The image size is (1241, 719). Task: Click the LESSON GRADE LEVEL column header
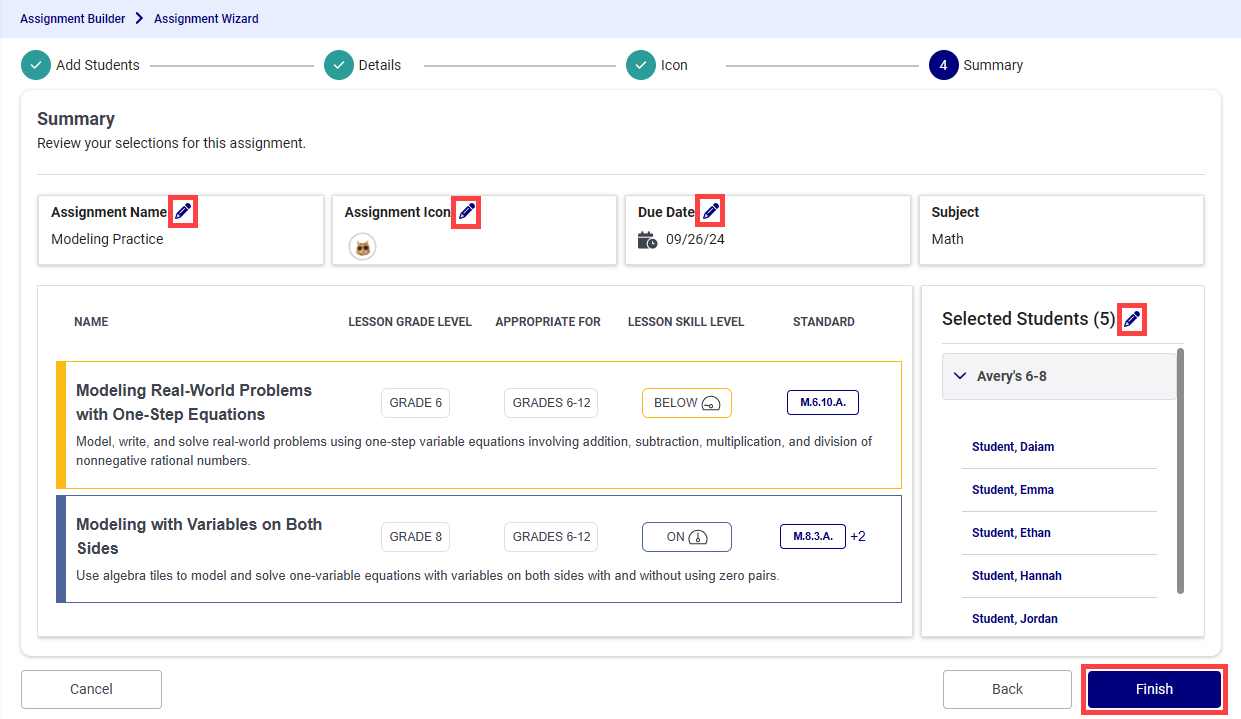(410, 322)
